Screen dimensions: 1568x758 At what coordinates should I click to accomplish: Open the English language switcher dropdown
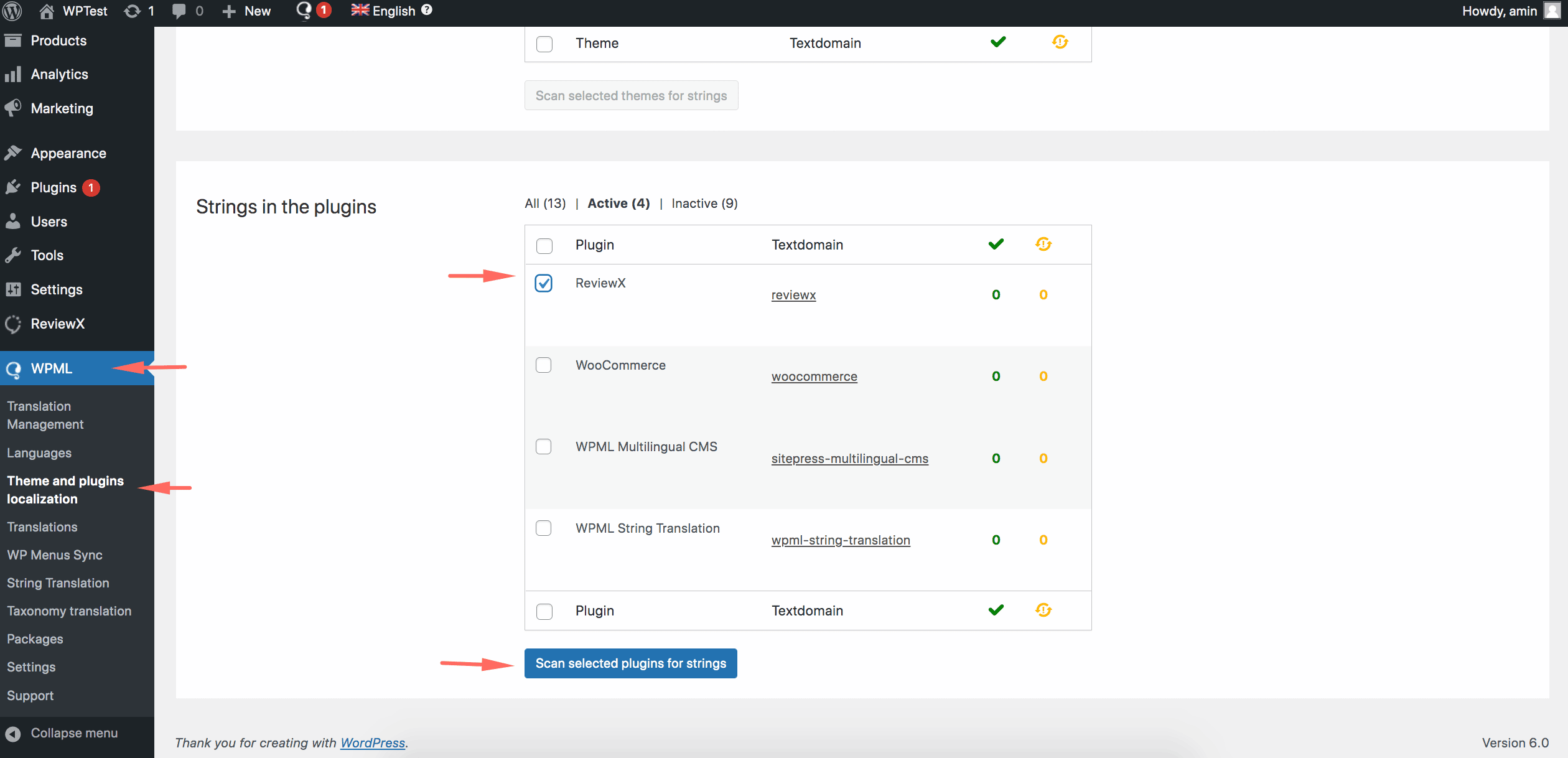click(384, 11)
